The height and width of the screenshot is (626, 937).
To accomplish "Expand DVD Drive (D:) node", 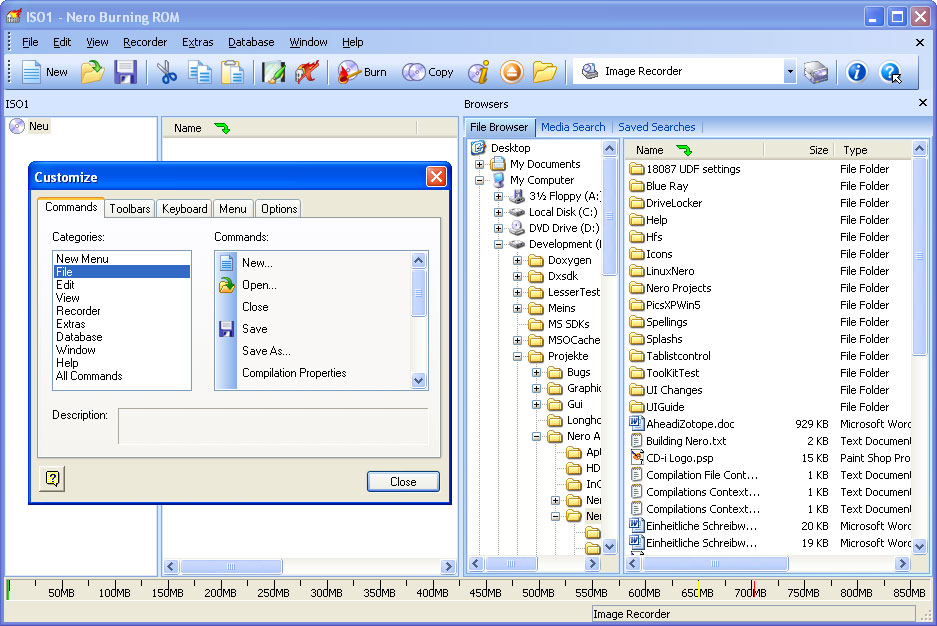I will [498, 228].
